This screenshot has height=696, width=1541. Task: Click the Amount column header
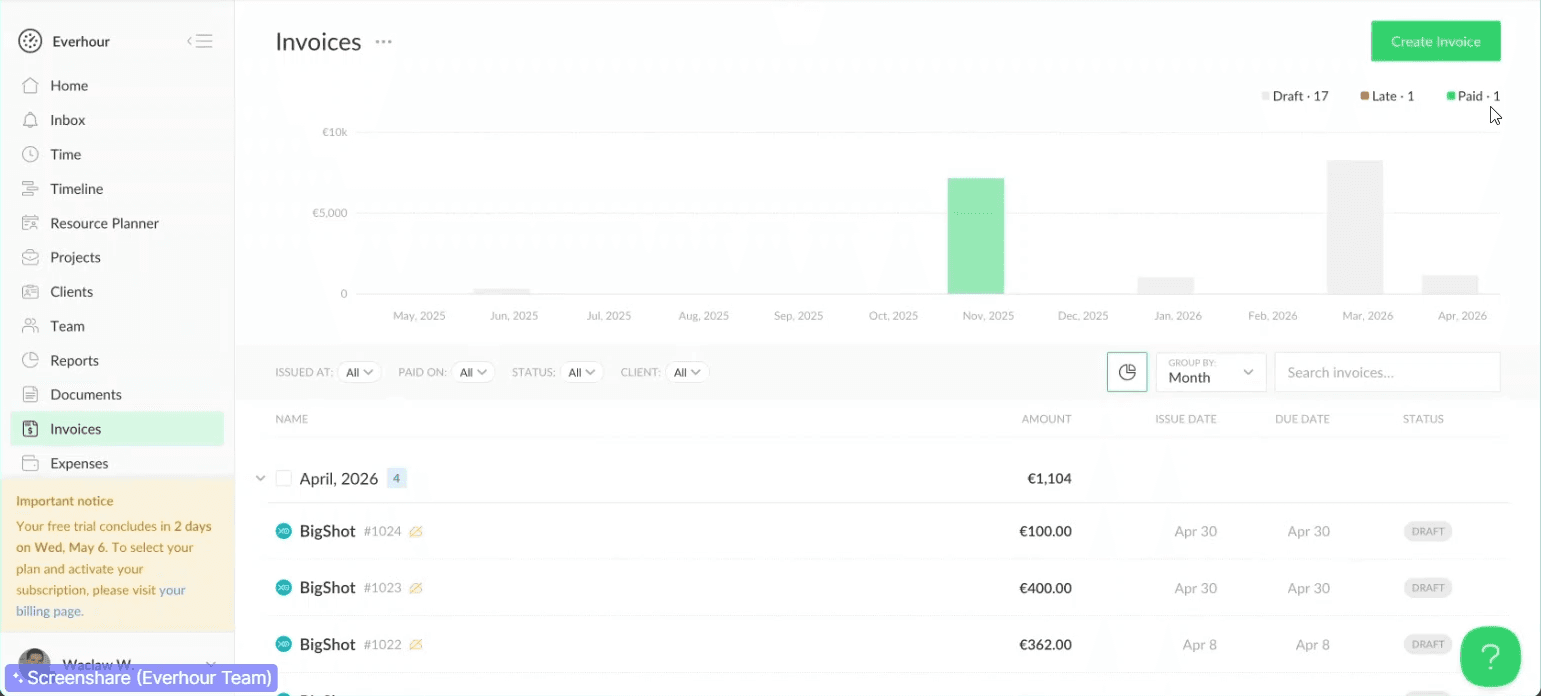click(1046, 419)
